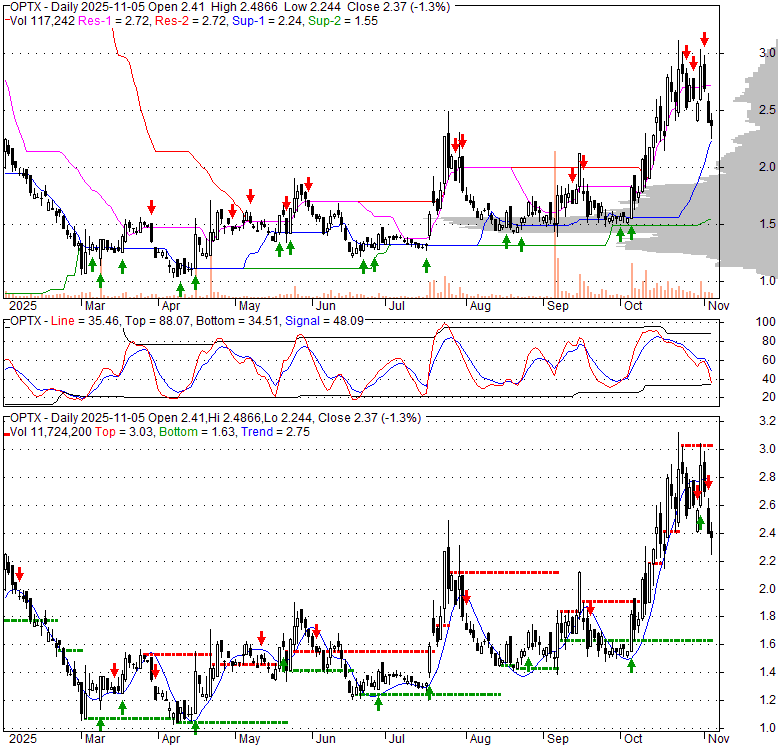Viewport: 780px width, 745px height.
Task: Click the green buy arrow in early October on the bottom chart
Action: (631, 665)
